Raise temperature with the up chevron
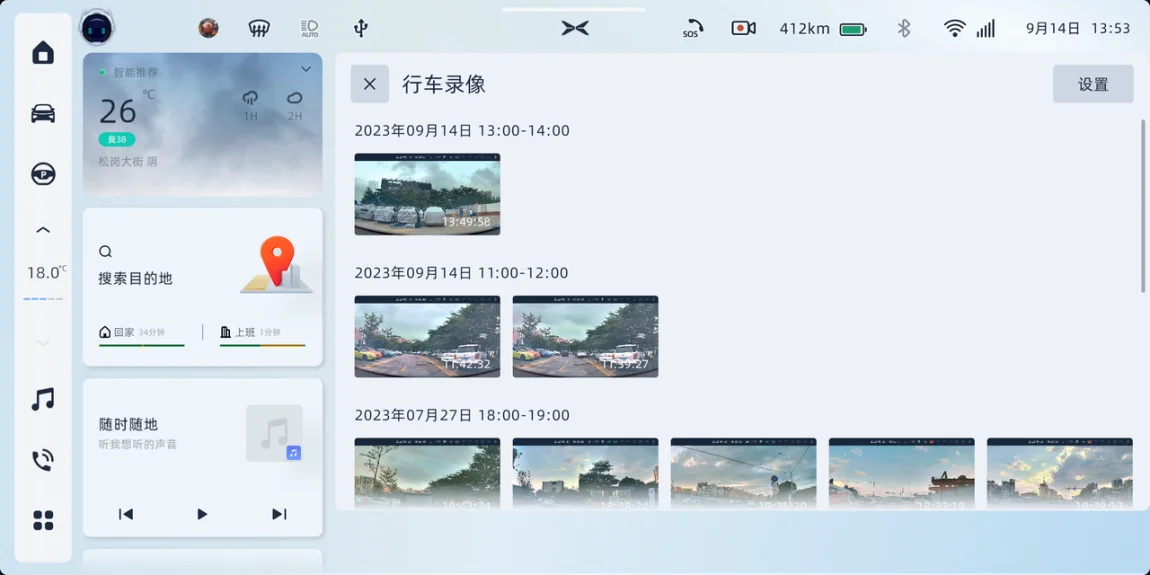Image resolution: width=1150 pixels, height=575 pixels. [43, 230]
